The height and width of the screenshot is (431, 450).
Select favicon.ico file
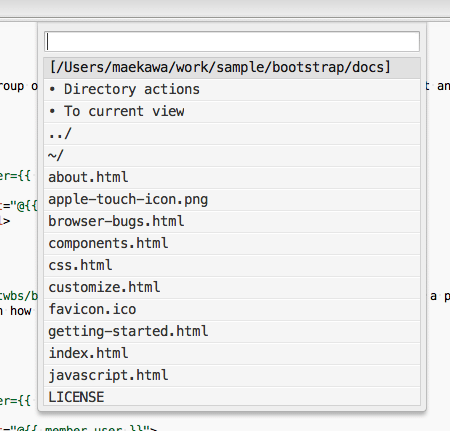(232, 310)
